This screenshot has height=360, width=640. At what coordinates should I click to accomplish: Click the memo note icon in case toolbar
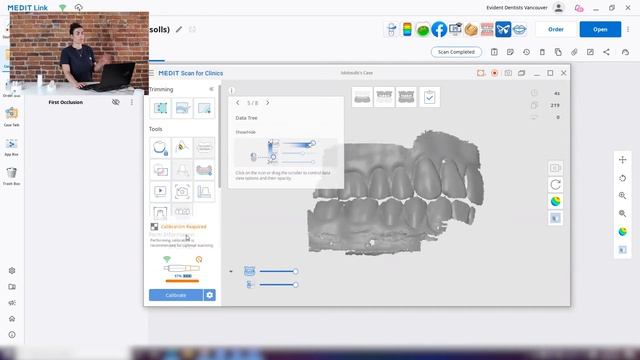(510, 52)
